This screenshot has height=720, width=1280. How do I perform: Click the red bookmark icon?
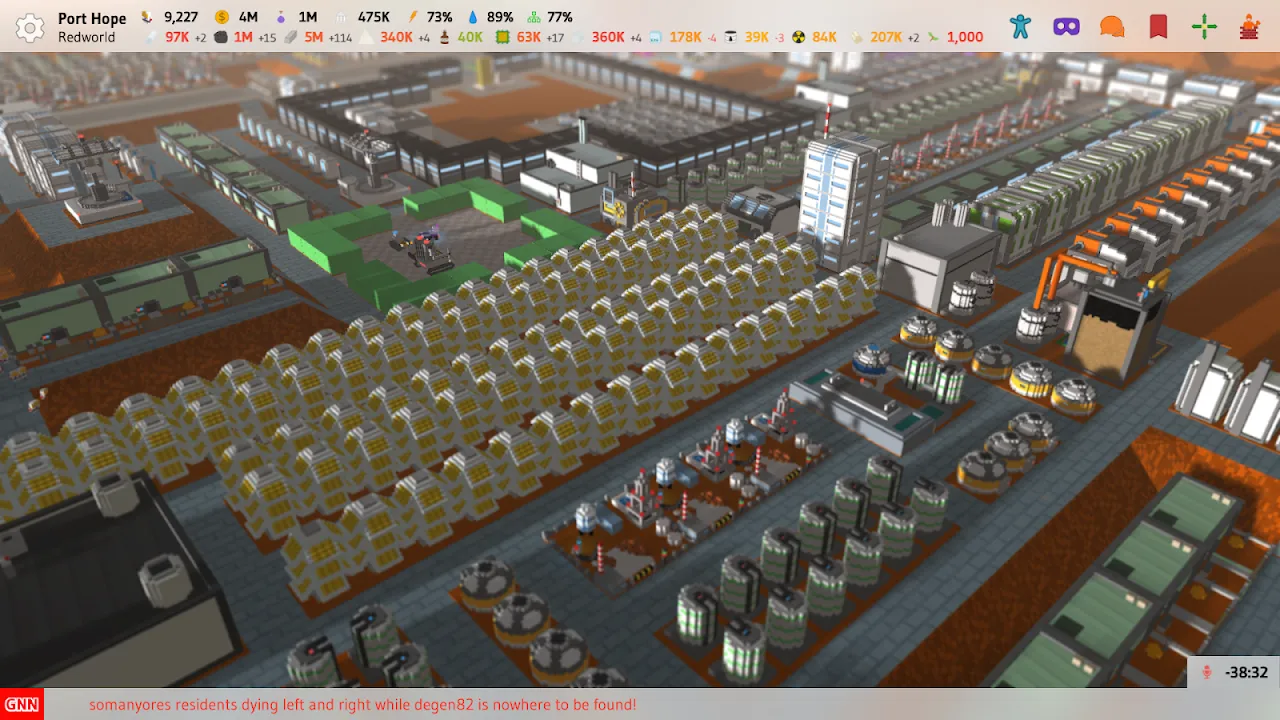[1158, 27]
